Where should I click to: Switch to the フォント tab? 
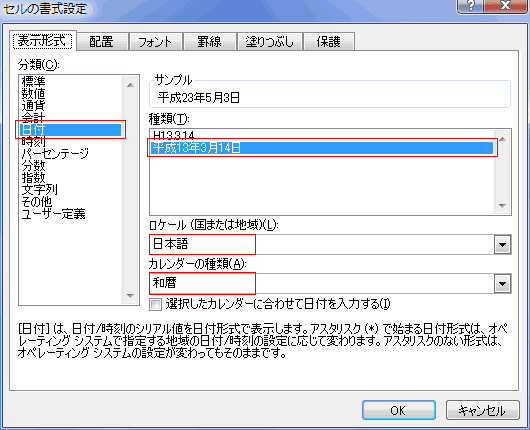(155, 42)
